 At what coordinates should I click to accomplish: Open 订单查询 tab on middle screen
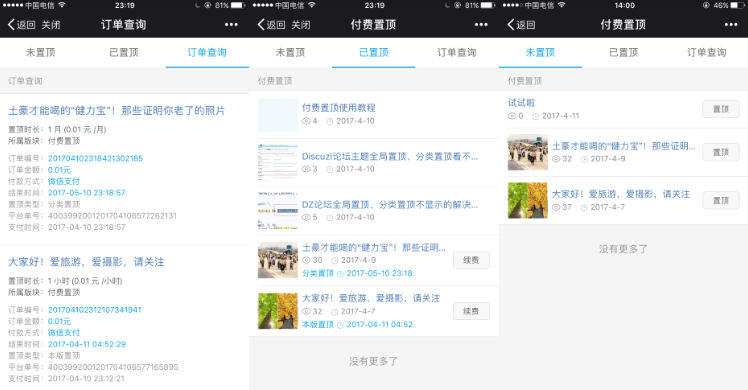pyautogui.click(x=457, y=52)
